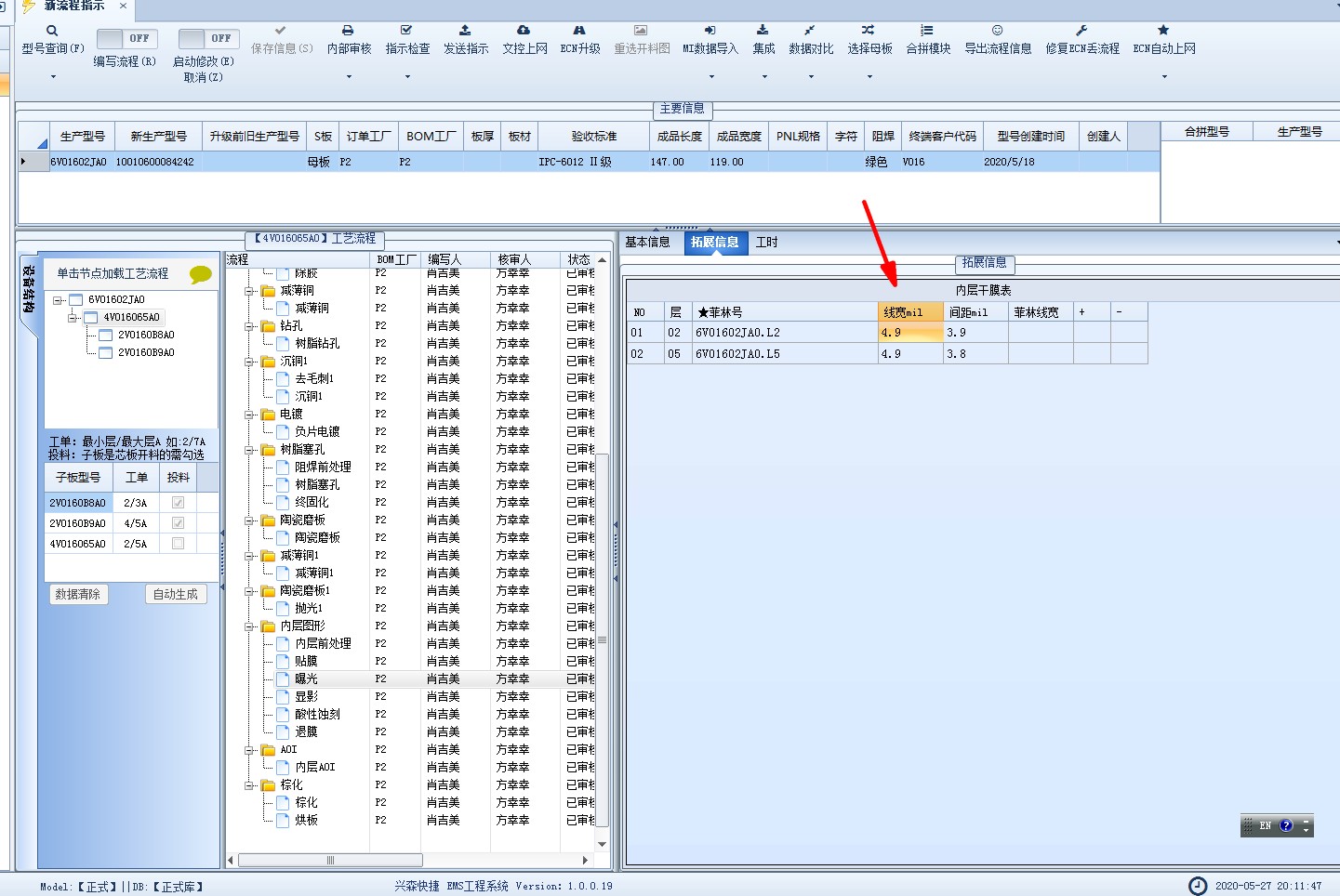Toggle the 编写流程(R) OFF switch

click(127, 38)
